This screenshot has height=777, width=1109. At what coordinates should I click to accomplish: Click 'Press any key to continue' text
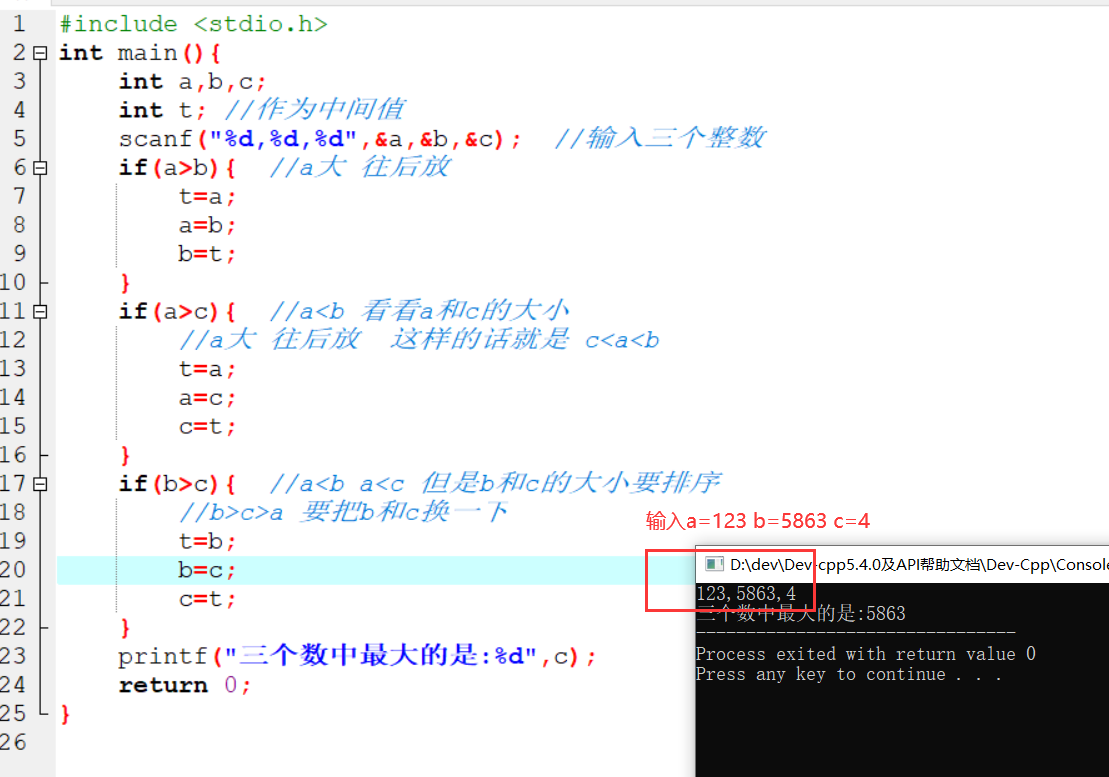point(849,674)
